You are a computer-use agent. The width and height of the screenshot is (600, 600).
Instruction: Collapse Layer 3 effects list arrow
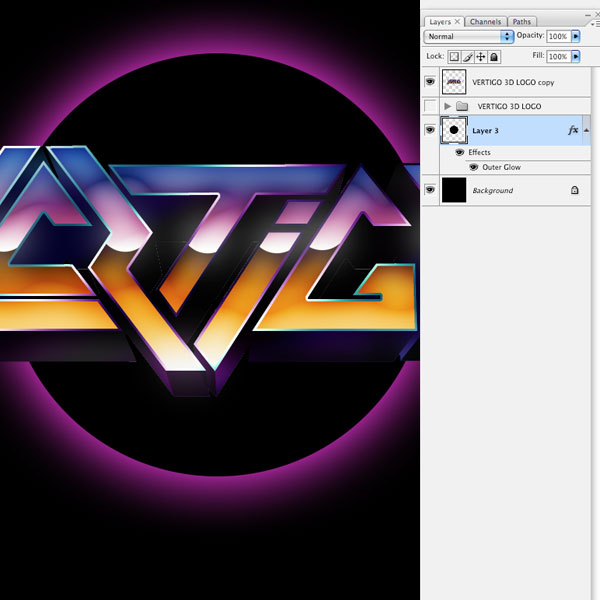pyautogui.click(x=586, y=130)
